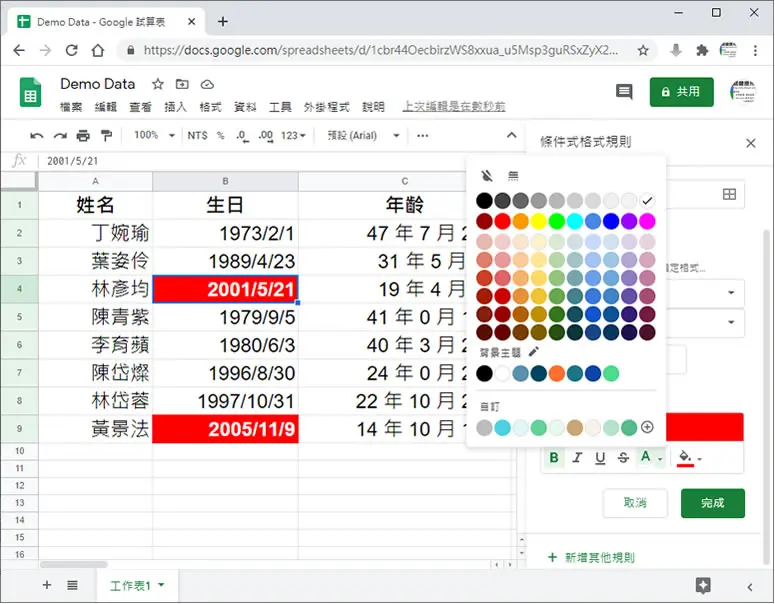
Task: Click the undo arrow in the toolbar
Action: click(37, 135)
